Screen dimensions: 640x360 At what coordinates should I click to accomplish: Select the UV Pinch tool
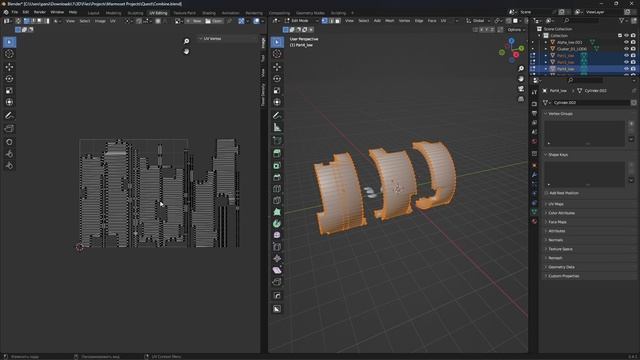(9, 166)
